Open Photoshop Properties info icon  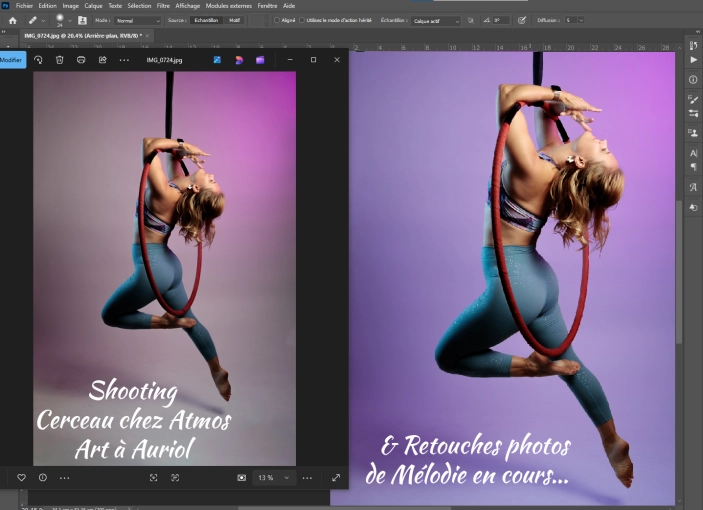[x=693, y=80]
